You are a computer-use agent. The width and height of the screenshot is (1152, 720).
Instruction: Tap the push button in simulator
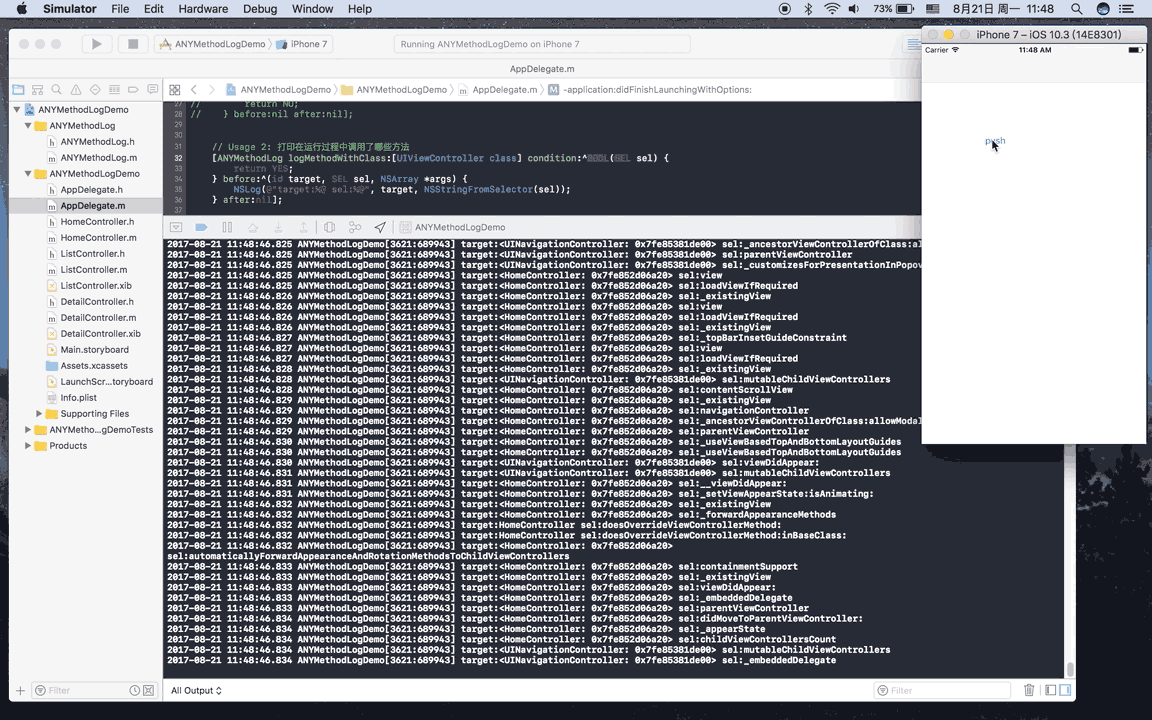[995, 140]
